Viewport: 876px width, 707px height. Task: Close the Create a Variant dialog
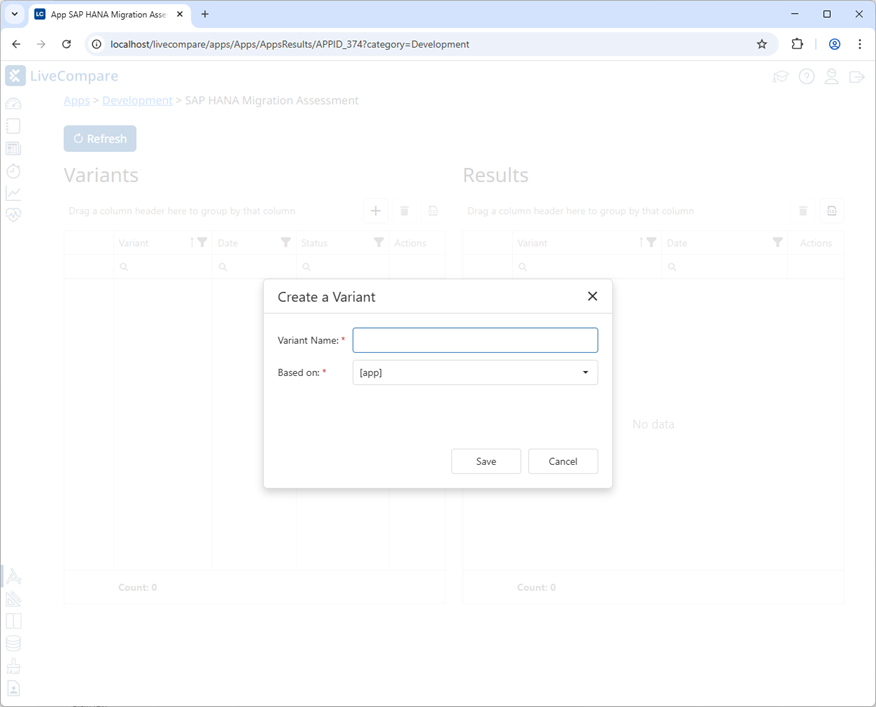coord(592,296)
